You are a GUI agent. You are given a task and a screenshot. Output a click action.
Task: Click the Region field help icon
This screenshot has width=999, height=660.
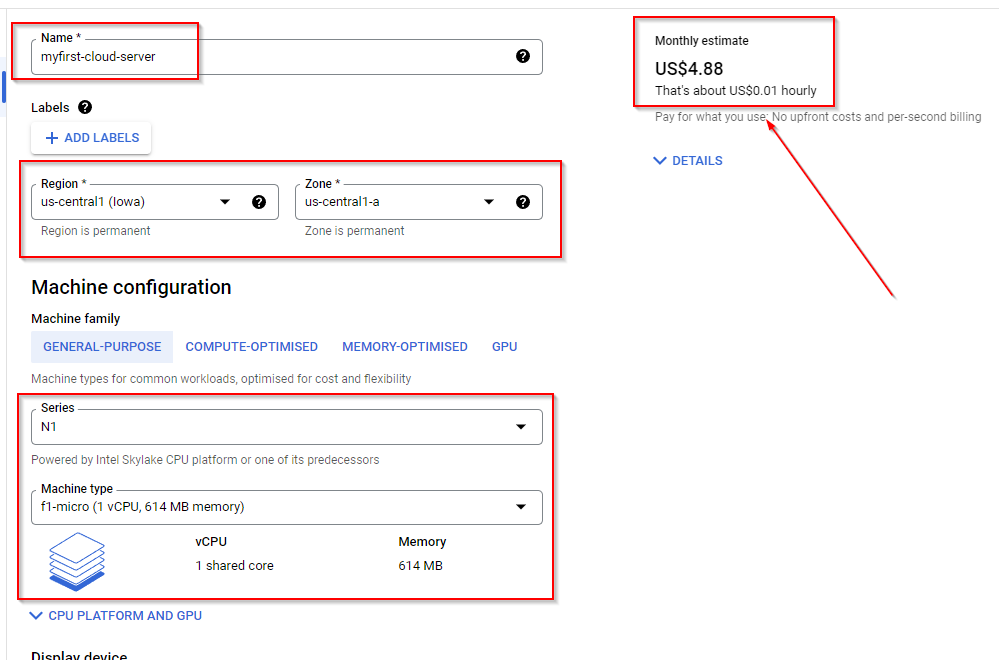coord(259,202)
